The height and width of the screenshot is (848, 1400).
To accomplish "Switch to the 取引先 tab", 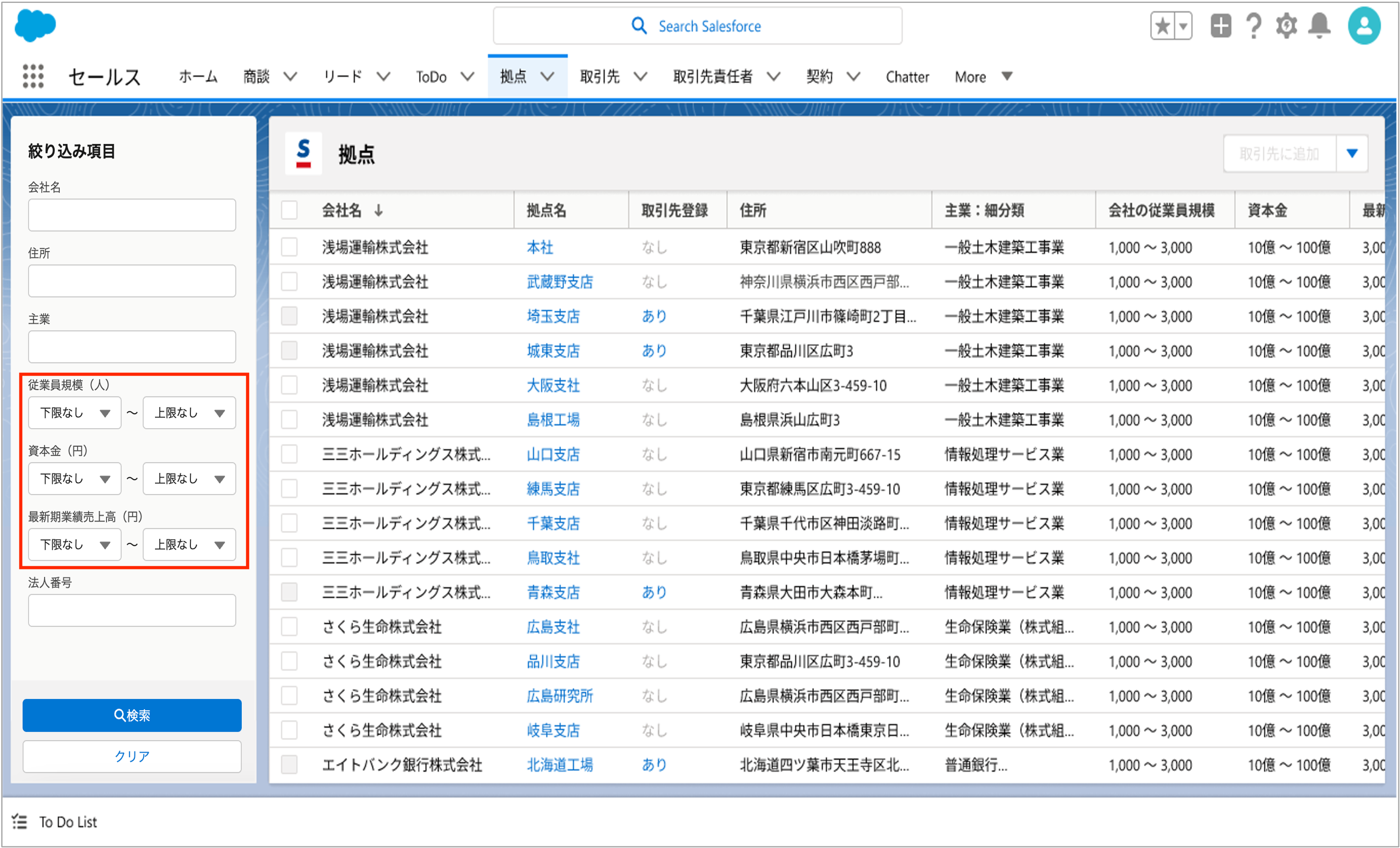I will (599, 77).
